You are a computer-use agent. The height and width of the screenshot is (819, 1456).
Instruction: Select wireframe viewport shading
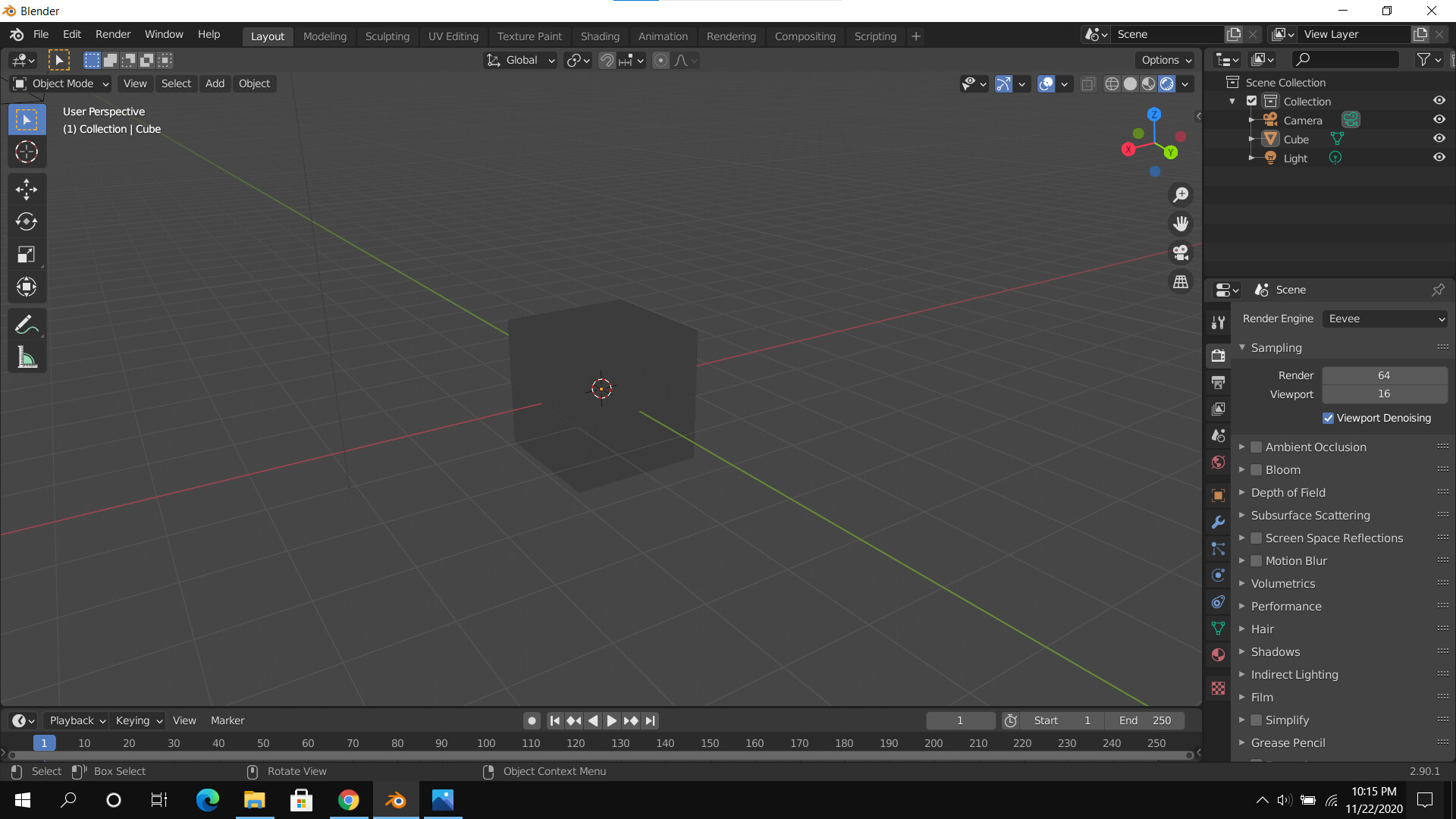[x=1112, y=84]
